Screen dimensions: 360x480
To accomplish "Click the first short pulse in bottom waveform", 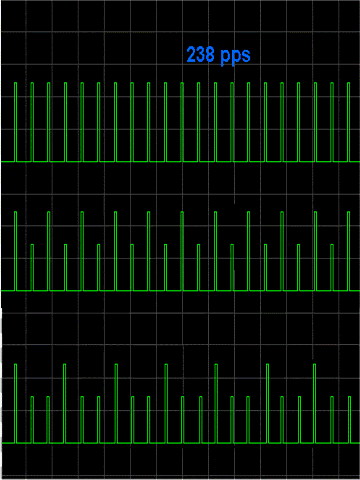I will coord(32,420).
